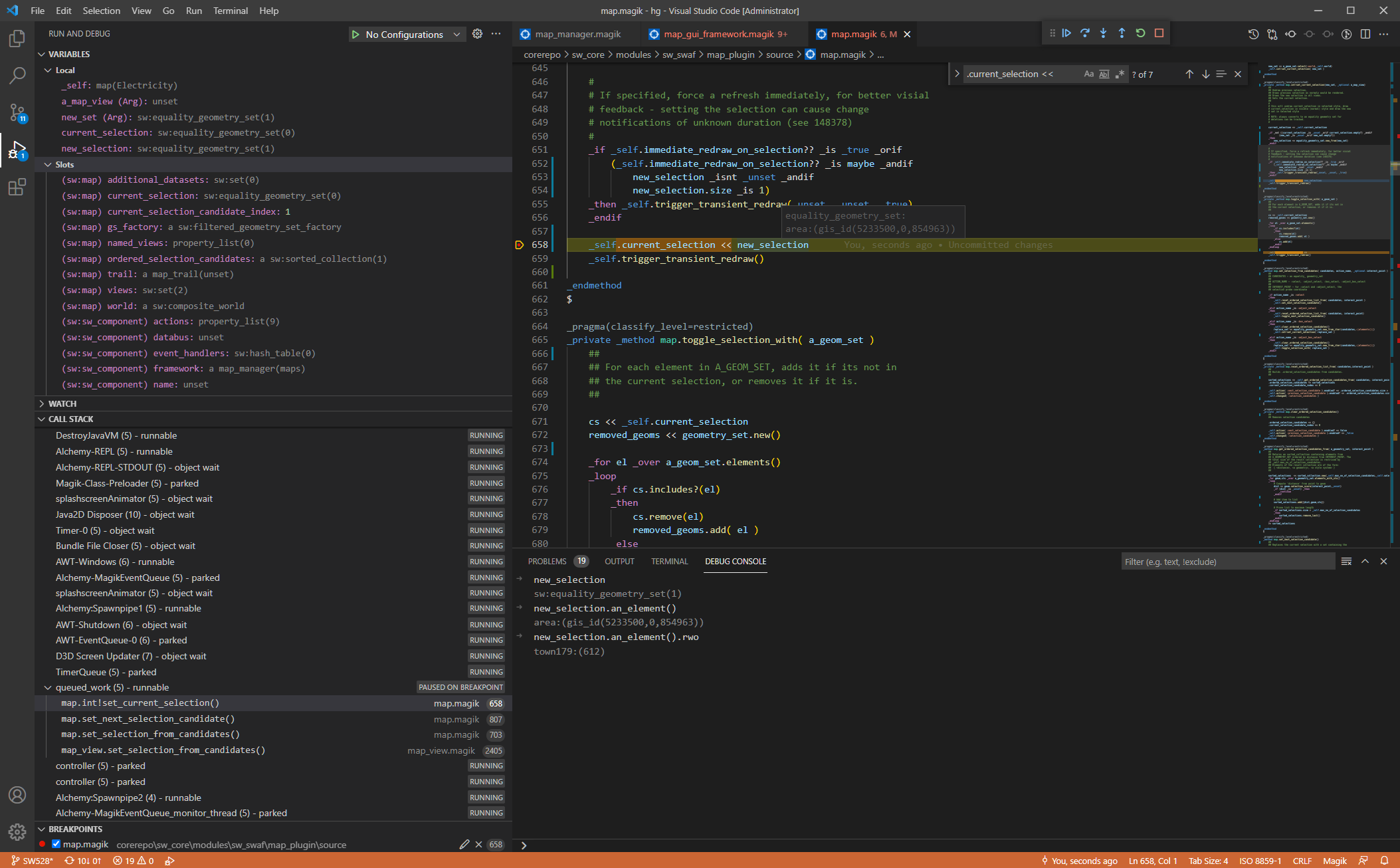Open the Terminal menu
Screen dimensions: 1400x868
pyautogui.click(x=230, y=11)
